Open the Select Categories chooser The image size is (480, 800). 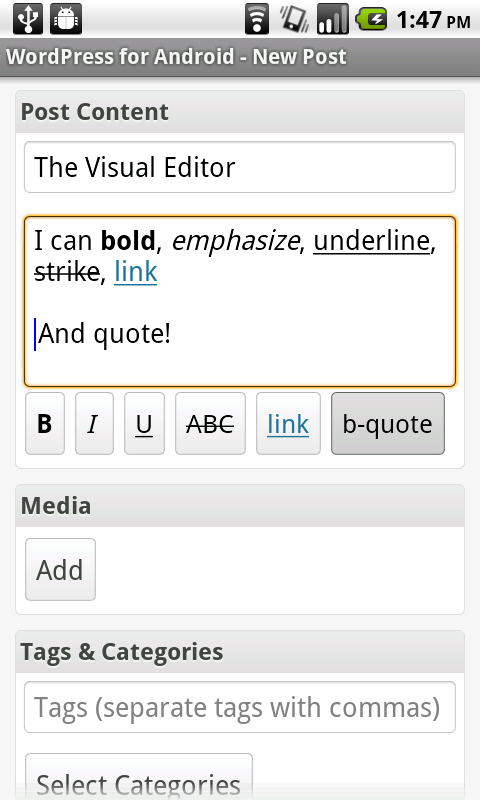pos(139,777)
